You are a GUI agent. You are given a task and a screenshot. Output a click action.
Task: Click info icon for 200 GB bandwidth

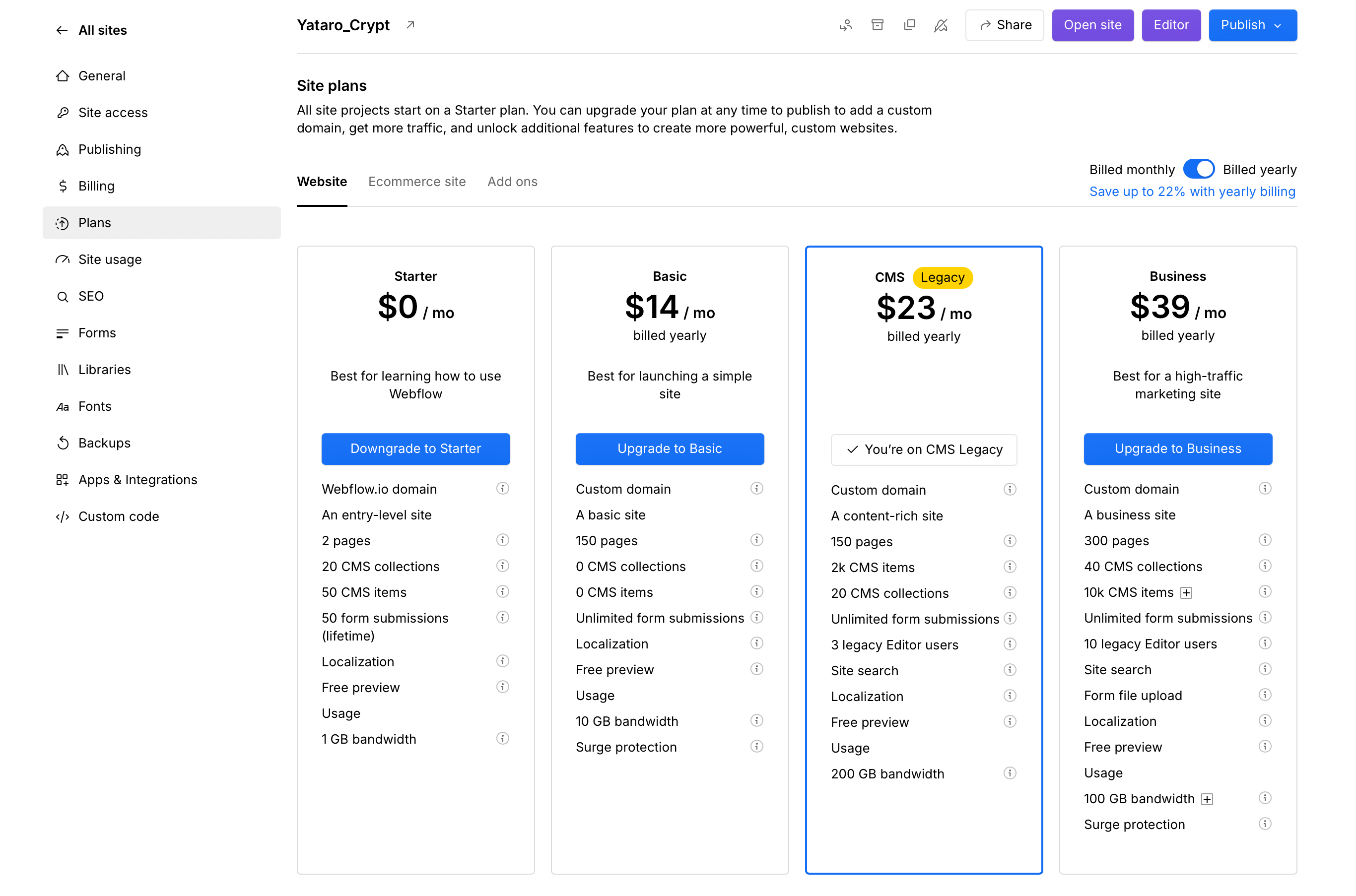pos(1010,773)
